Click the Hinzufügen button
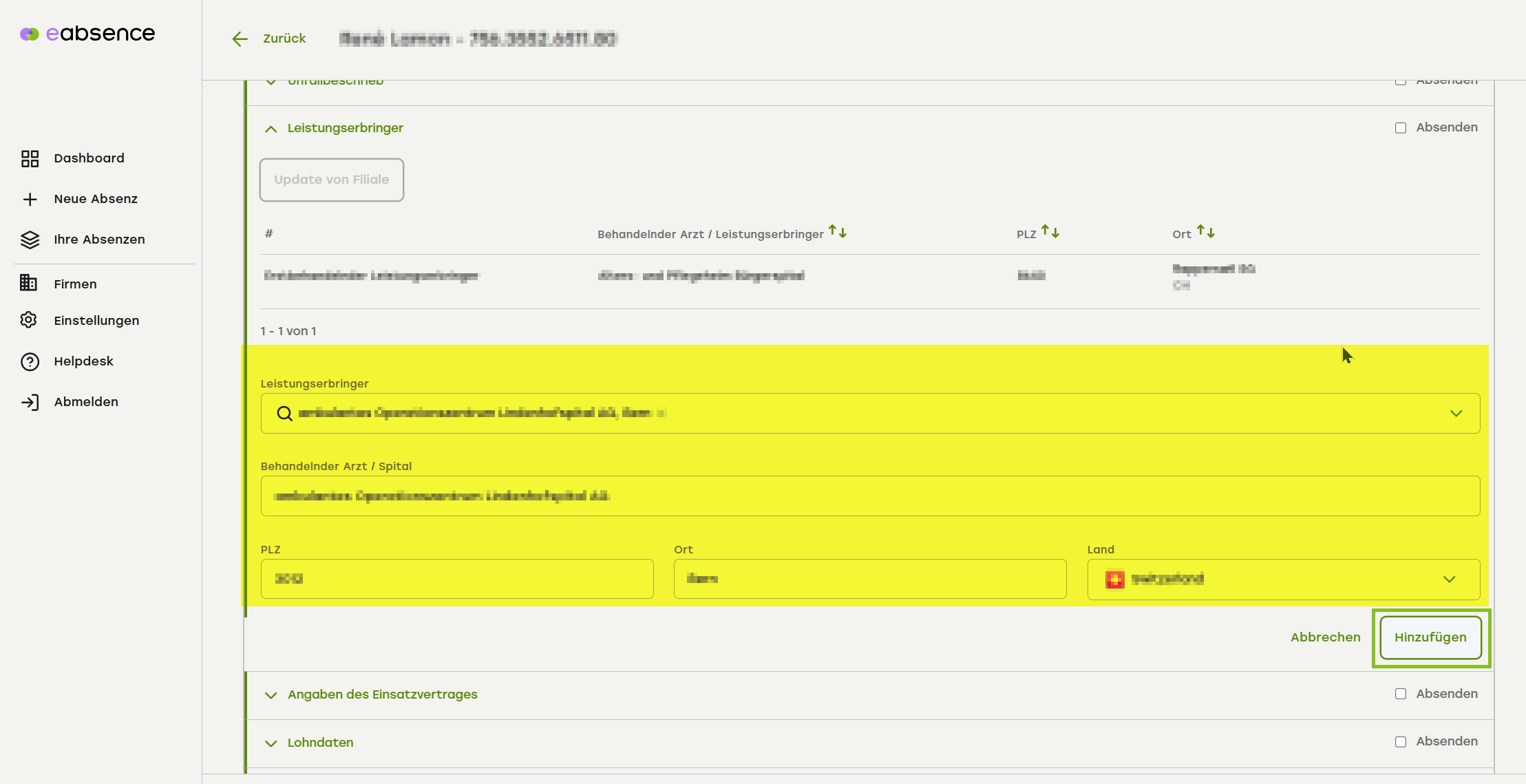 (1430, 637)
